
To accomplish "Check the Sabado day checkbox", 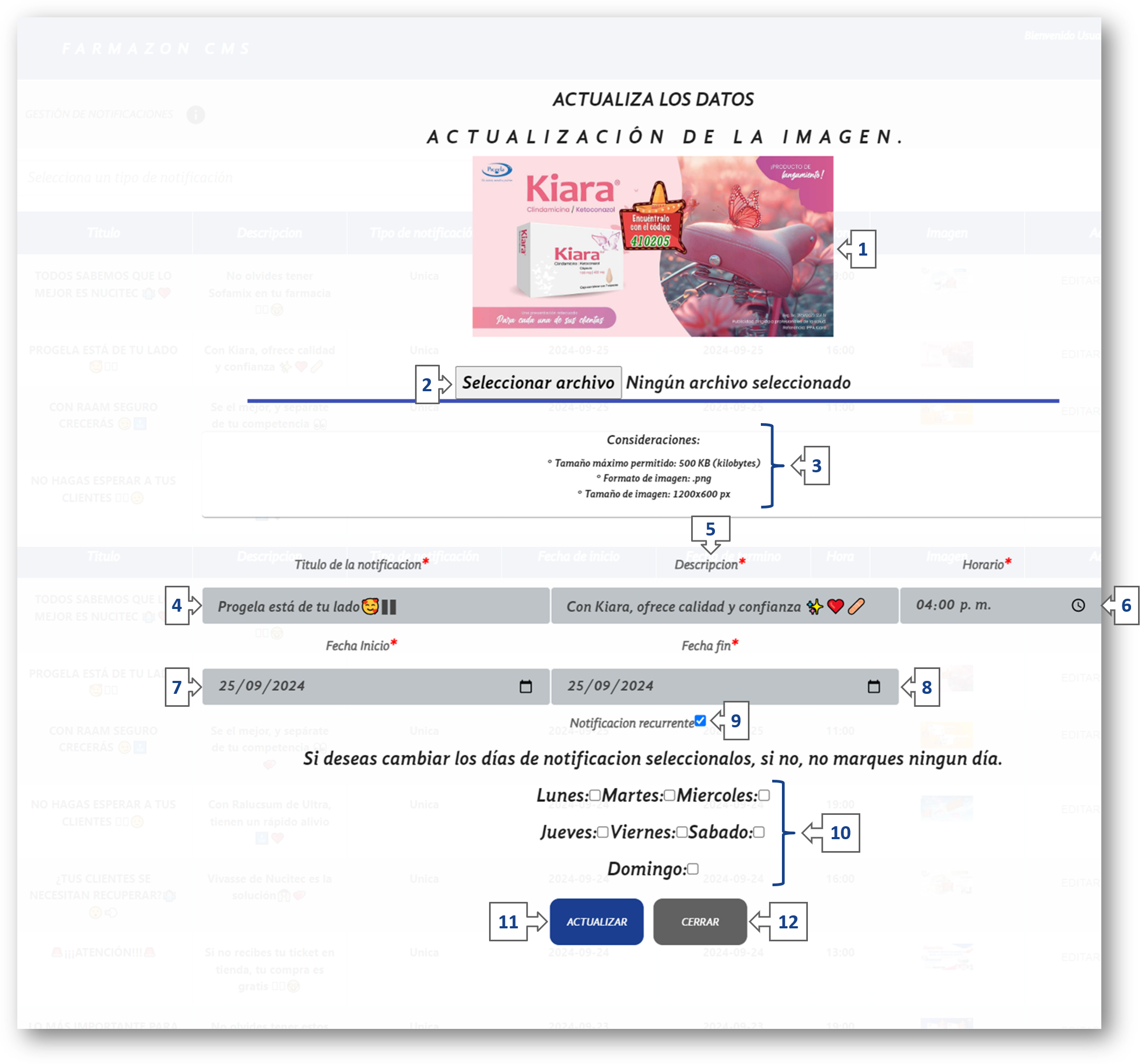I will (x=759, y=832).
